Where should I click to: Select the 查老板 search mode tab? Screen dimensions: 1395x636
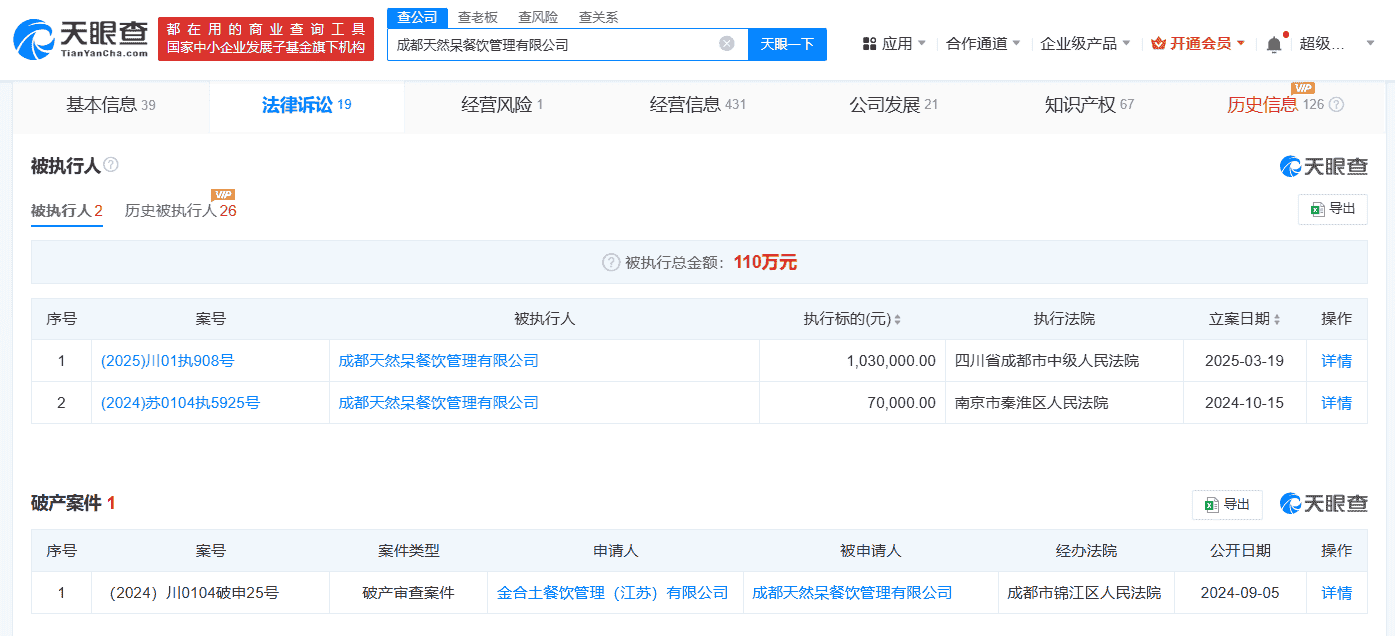[477, 17]
